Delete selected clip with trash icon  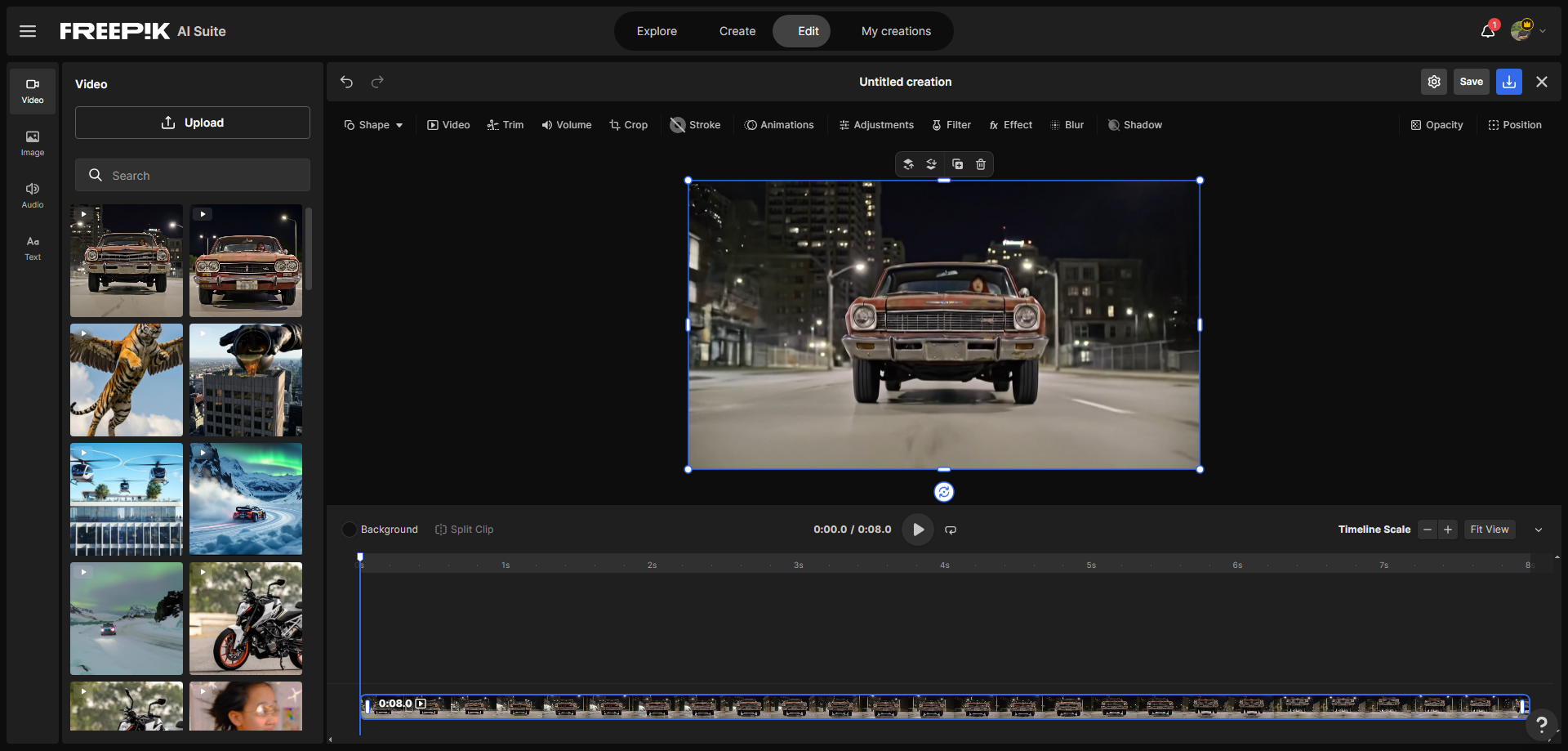tap(981, 164)
